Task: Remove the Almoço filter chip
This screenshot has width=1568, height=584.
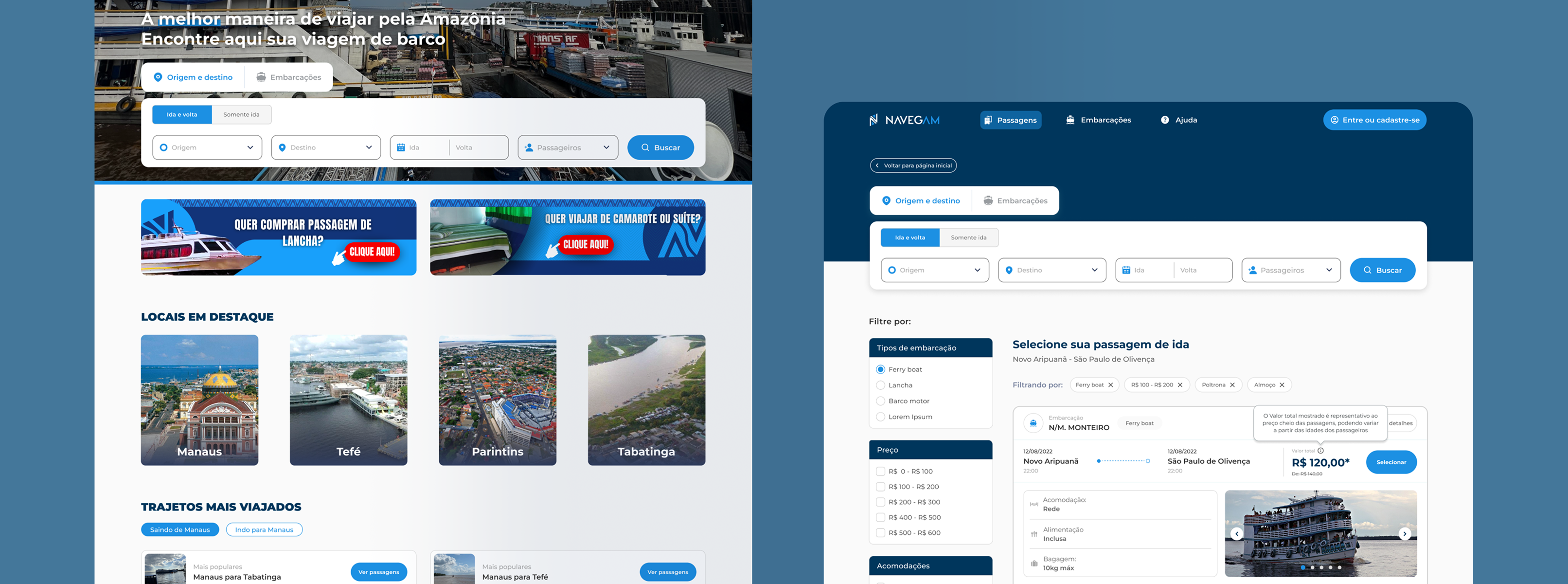Action: tap(1282, 385)
